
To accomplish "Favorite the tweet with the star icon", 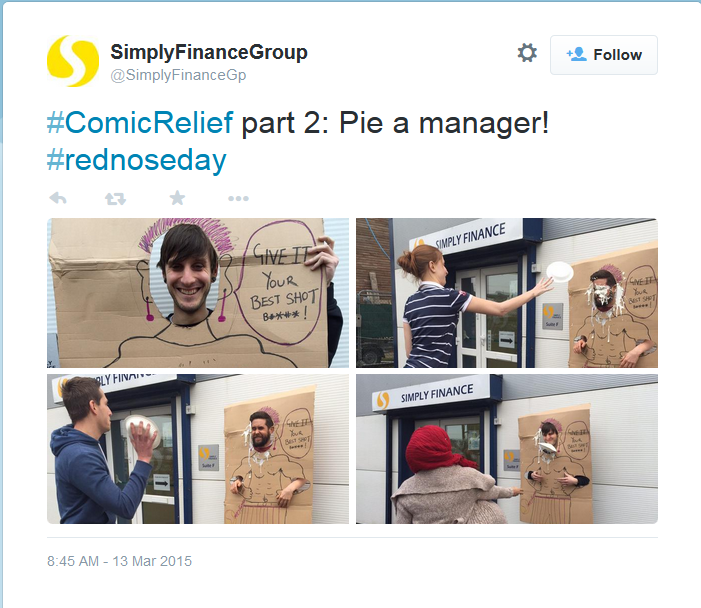I will [x=177, y=198].
